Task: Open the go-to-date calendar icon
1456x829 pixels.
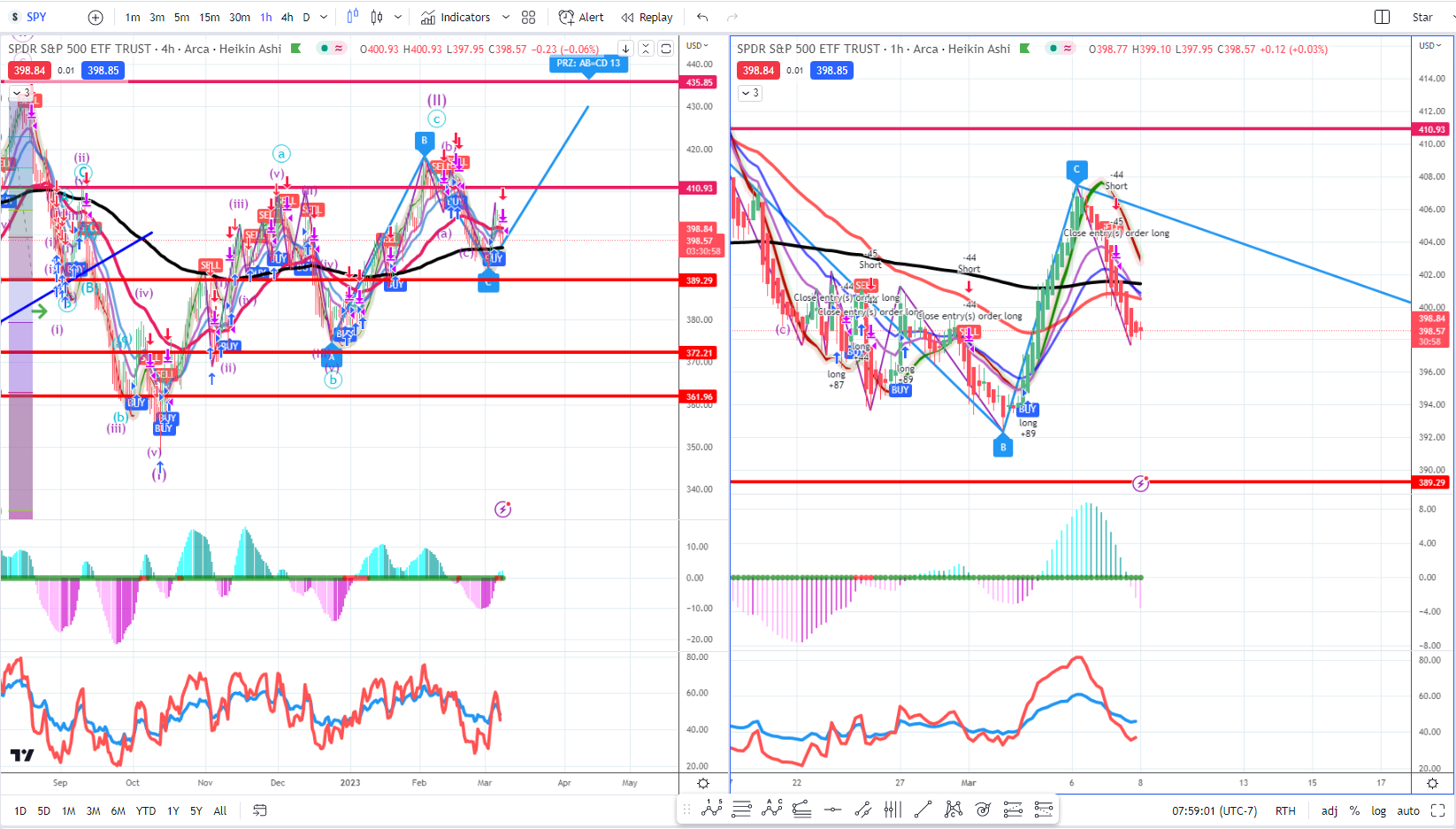Action: pos(260,810)
